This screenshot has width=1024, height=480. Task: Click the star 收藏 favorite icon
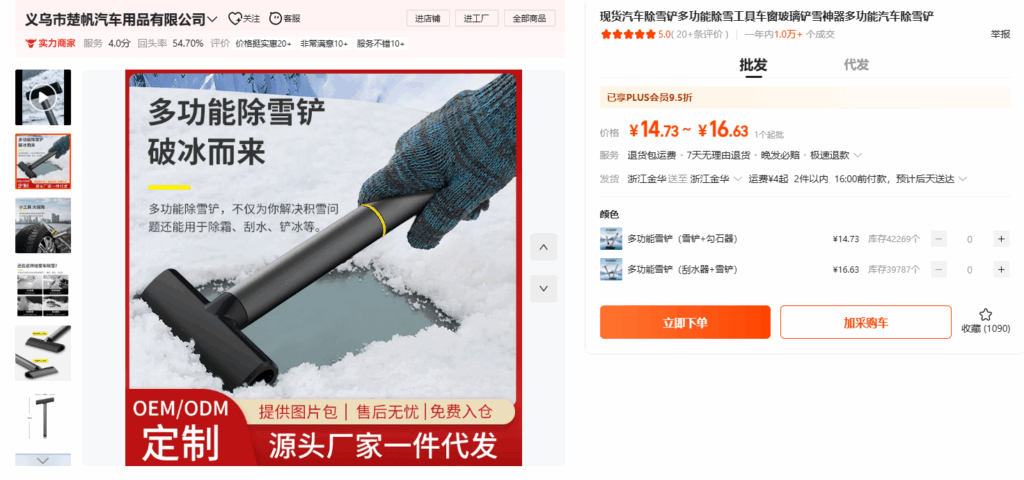pyautogui.click(x=985, y=315)
